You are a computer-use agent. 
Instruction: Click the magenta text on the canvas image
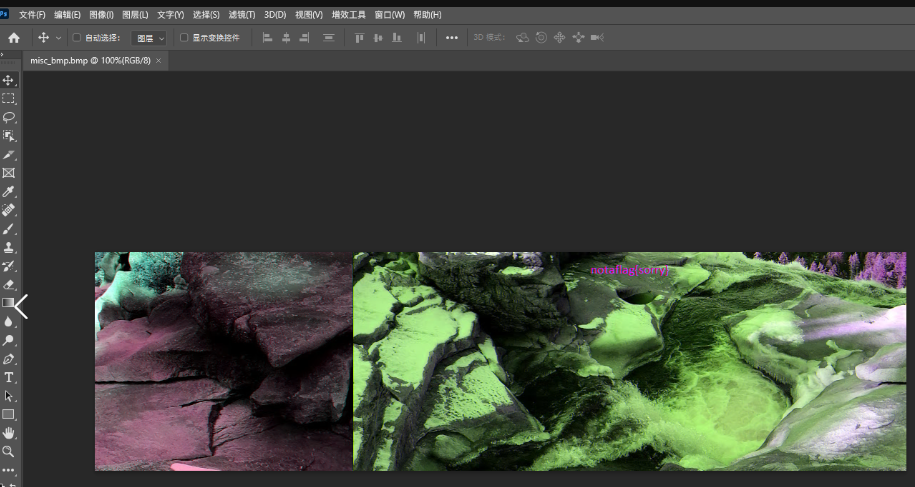tap(629, 270)
